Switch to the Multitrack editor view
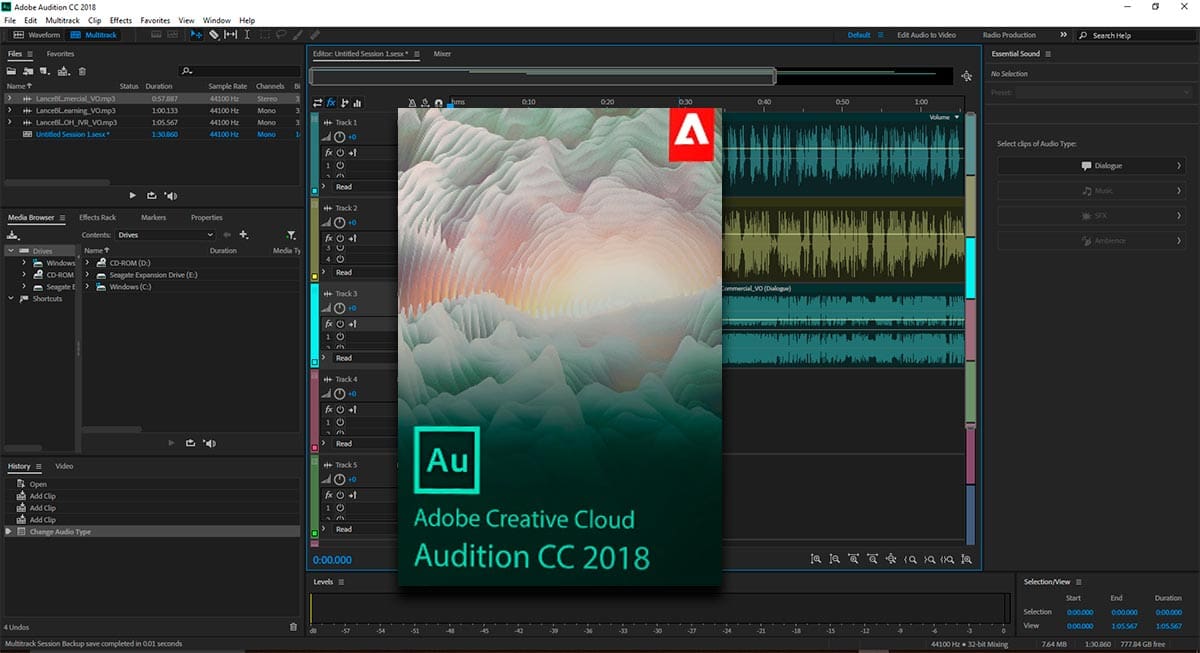This screenshot has height=653, width=1200. (93, 35)
